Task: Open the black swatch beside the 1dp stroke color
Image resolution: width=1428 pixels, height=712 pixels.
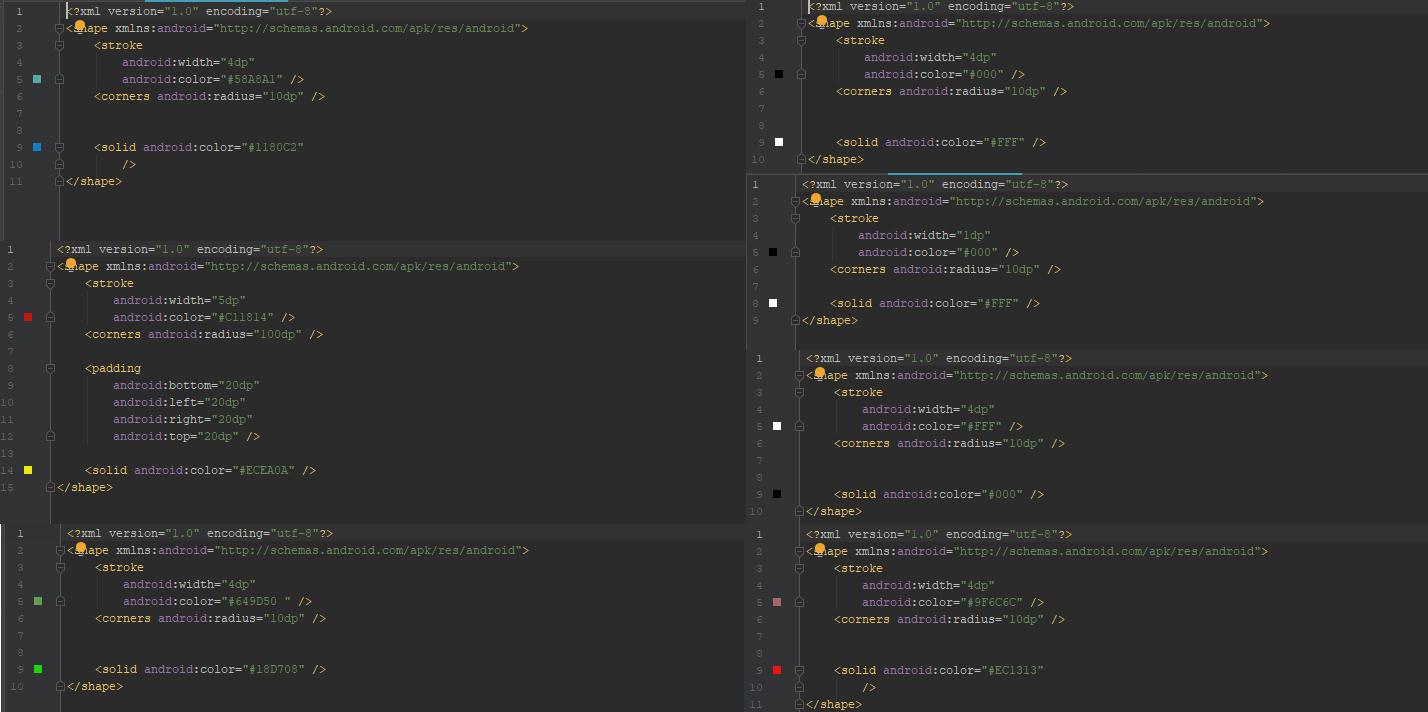Action: [x=773, y=252]
